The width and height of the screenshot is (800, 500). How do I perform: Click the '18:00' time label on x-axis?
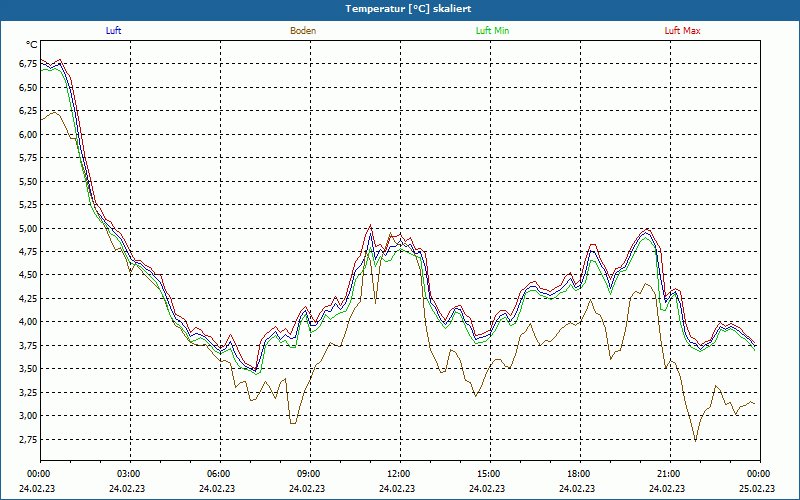coord(579,474)
